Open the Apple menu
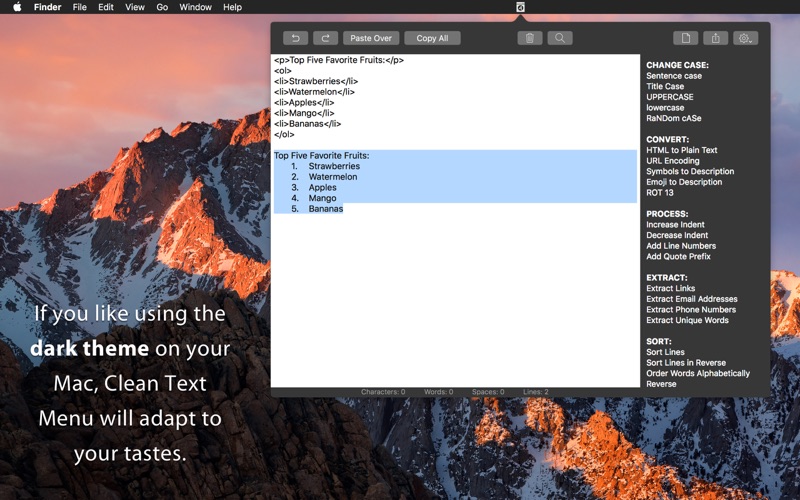This screenshot has height=500, width=800. (17, 7)
